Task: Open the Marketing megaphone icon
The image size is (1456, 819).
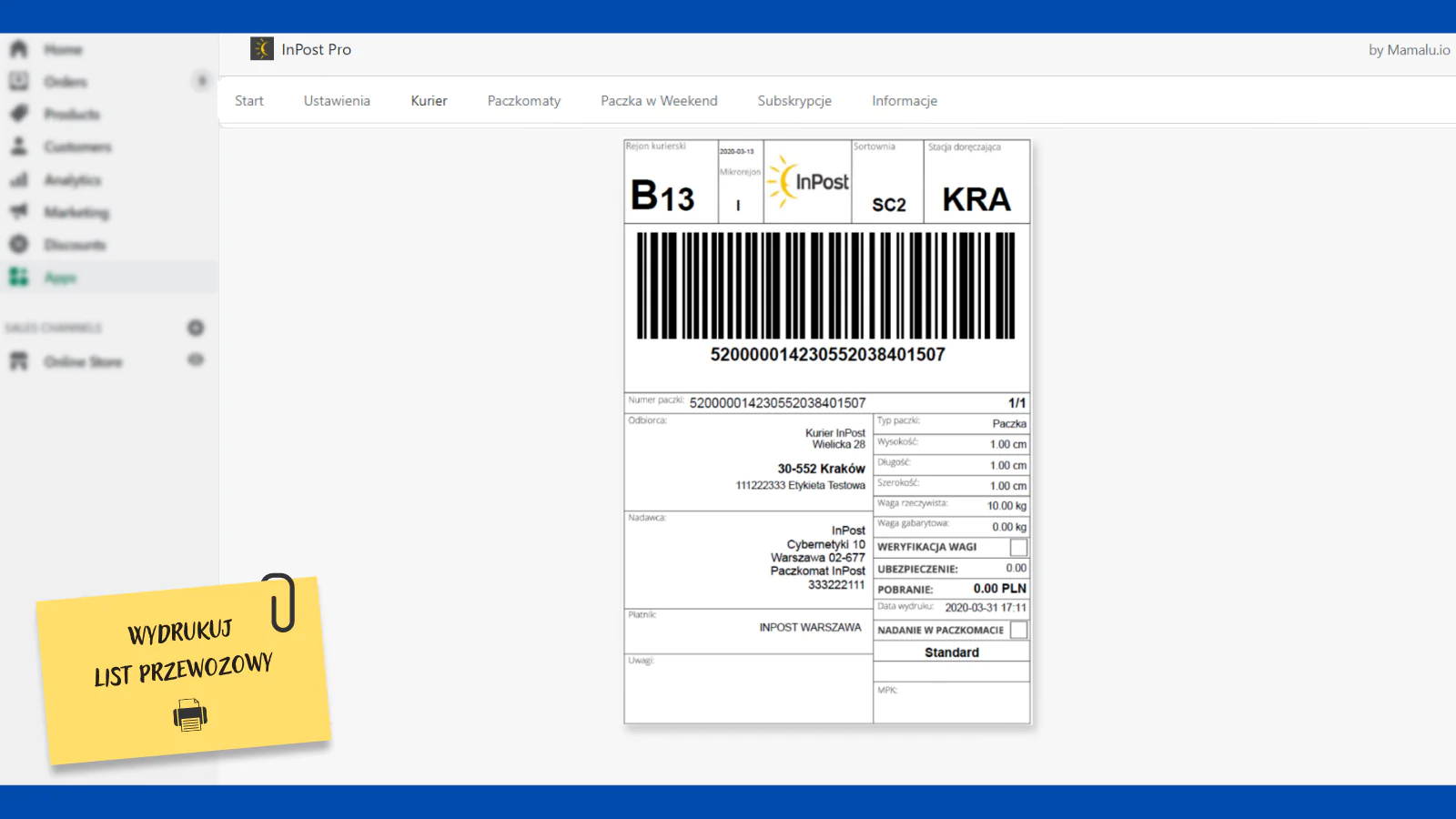Action: 18,212
